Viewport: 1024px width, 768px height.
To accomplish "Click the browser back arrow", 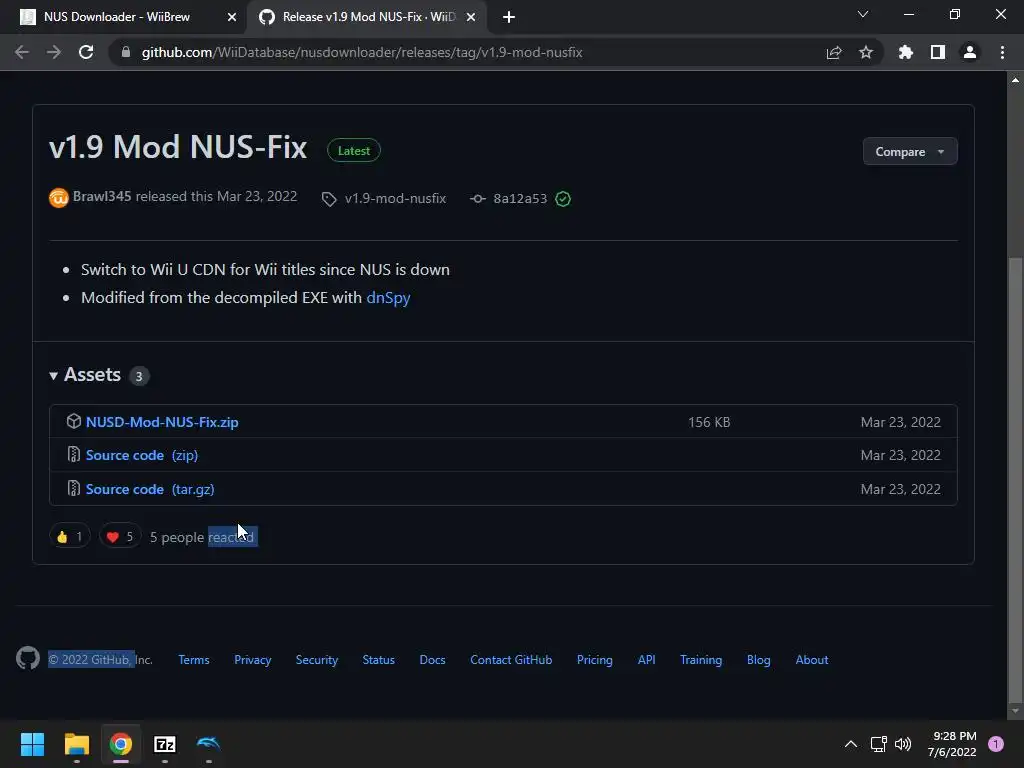I will pos(22,52).
